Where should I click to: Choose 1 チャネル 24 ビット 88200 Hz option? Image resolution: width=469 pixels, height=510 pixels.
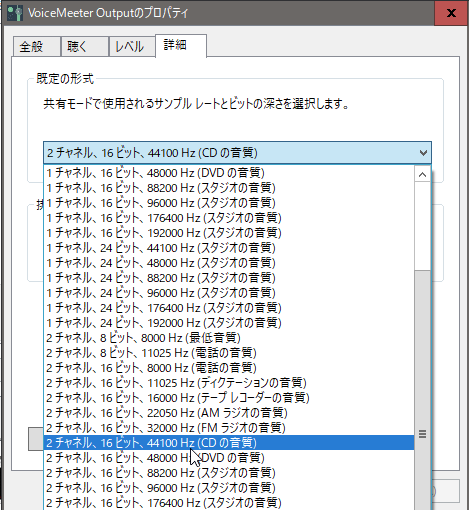[x=229, y=278]
